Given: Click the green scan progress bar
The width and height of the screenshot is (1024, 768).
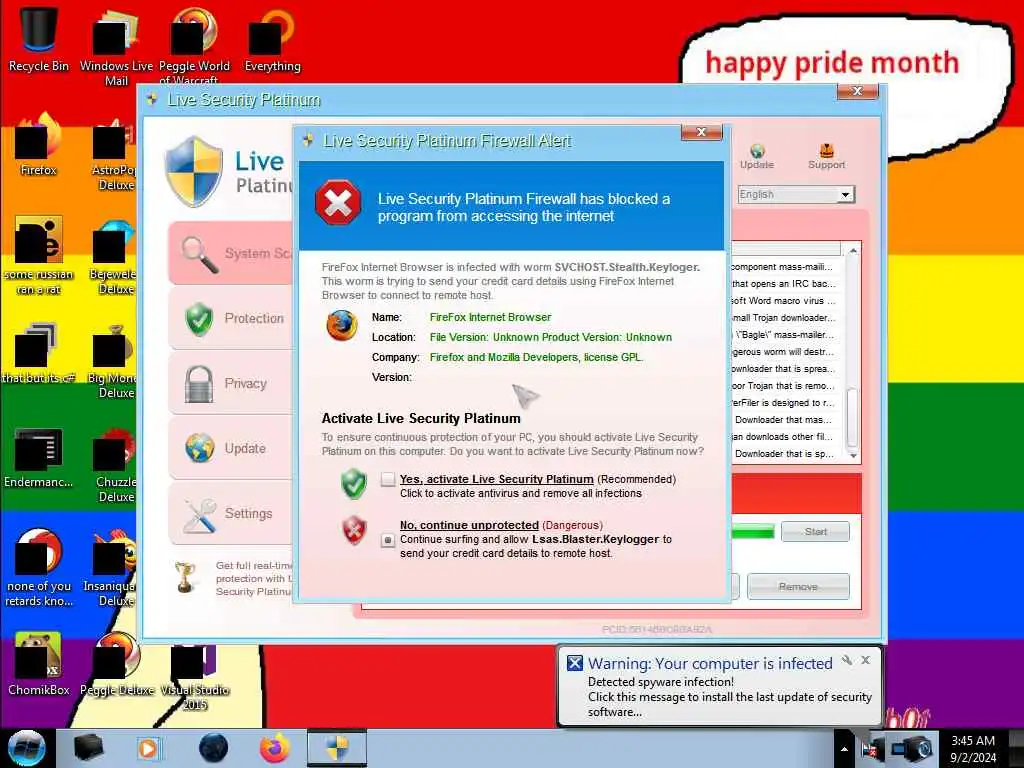Looking at the screenshot, I should click(753, 532).
